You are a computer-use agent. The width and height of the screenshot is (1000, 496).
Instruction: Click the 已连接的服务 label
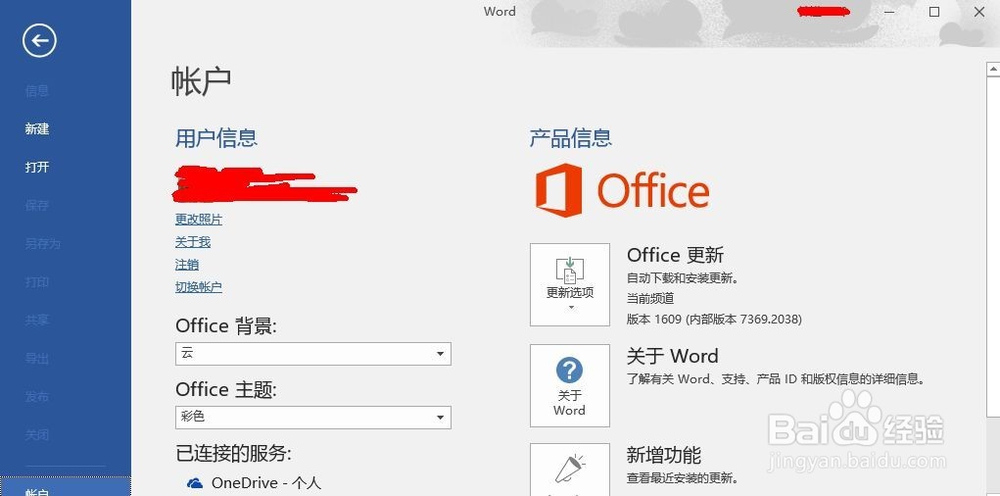(233, 454)
